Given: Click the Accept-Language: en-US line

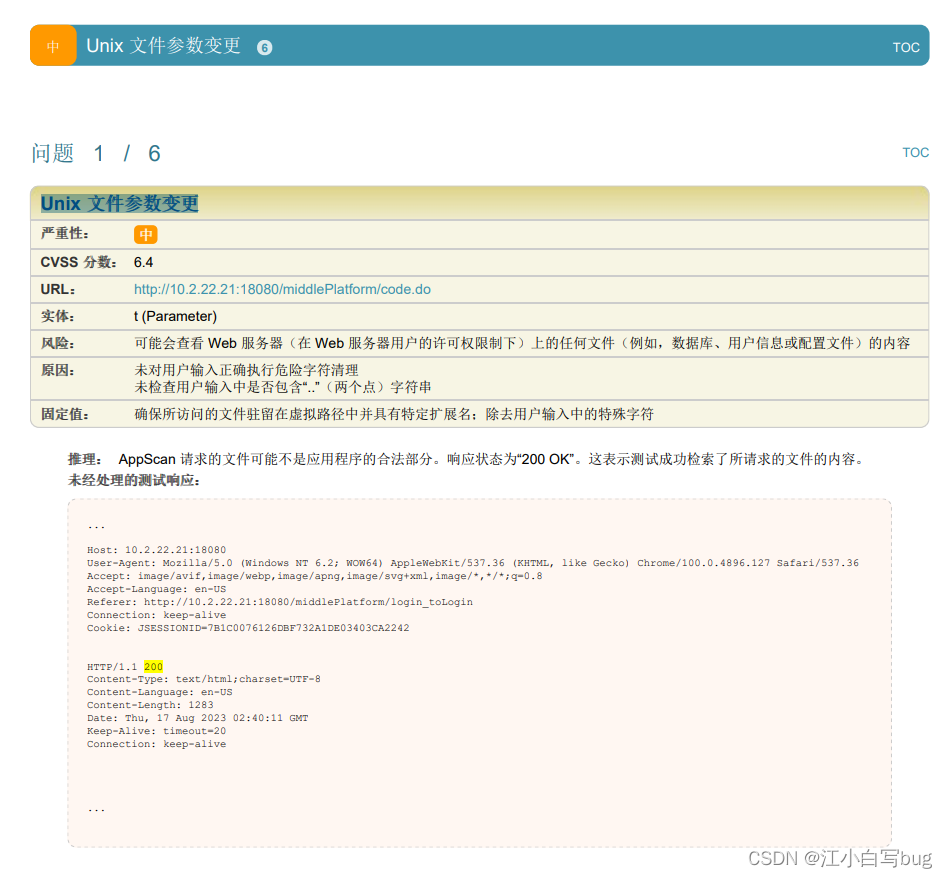Looking at the screenshot, I should [x=156, y=589].
